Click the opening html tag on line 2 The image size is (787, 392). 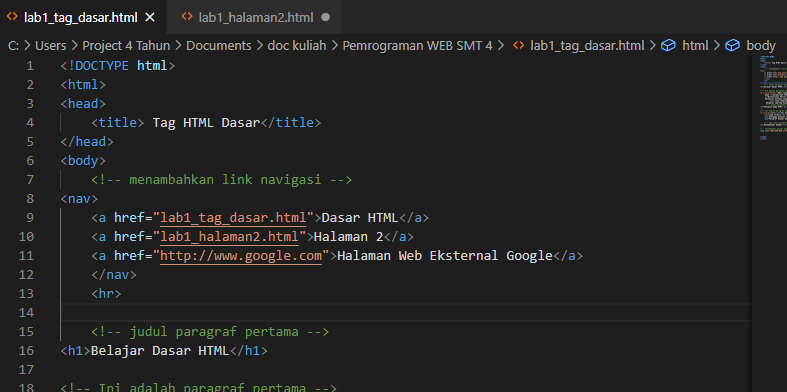[83, 85]
